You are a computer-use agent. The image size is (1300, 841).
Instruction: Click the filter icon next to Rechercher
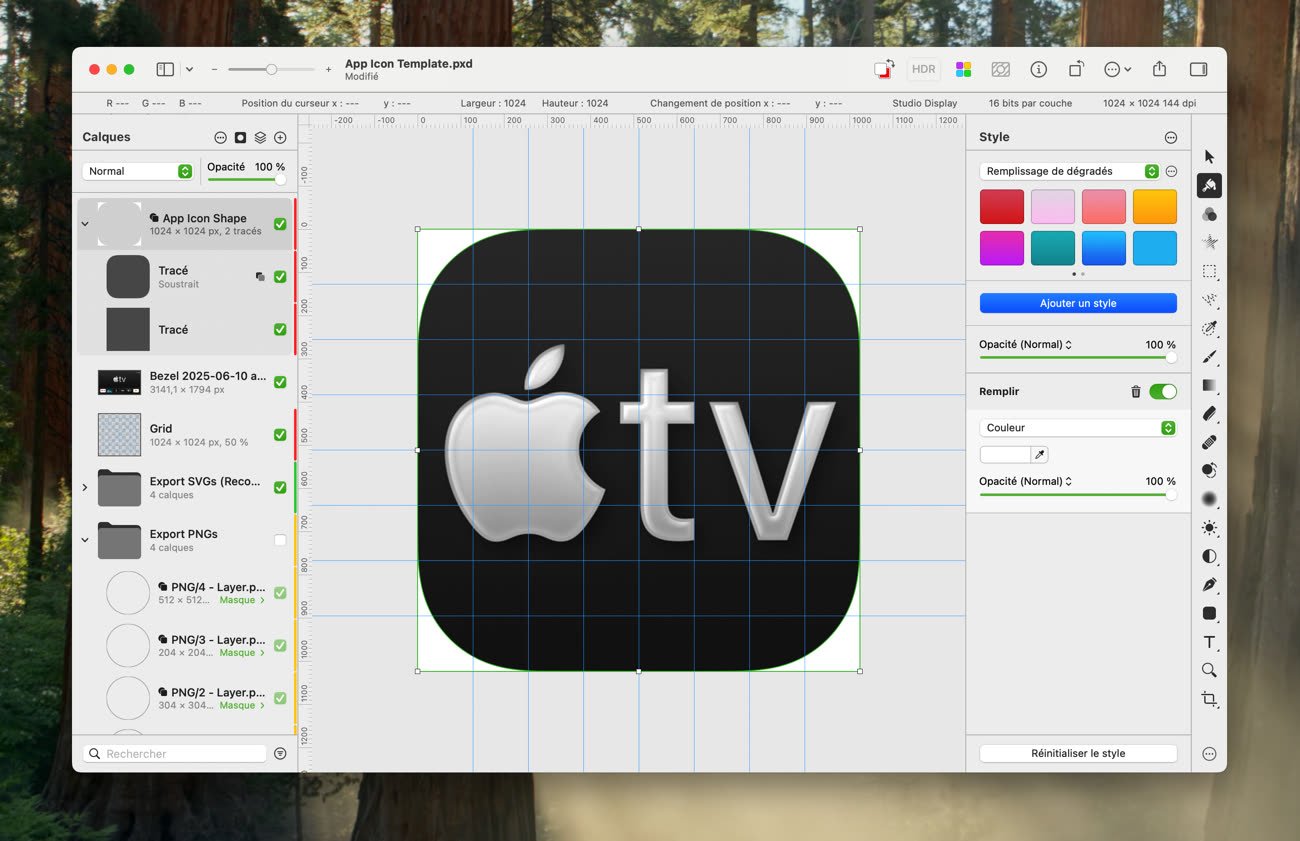[280, 754]
